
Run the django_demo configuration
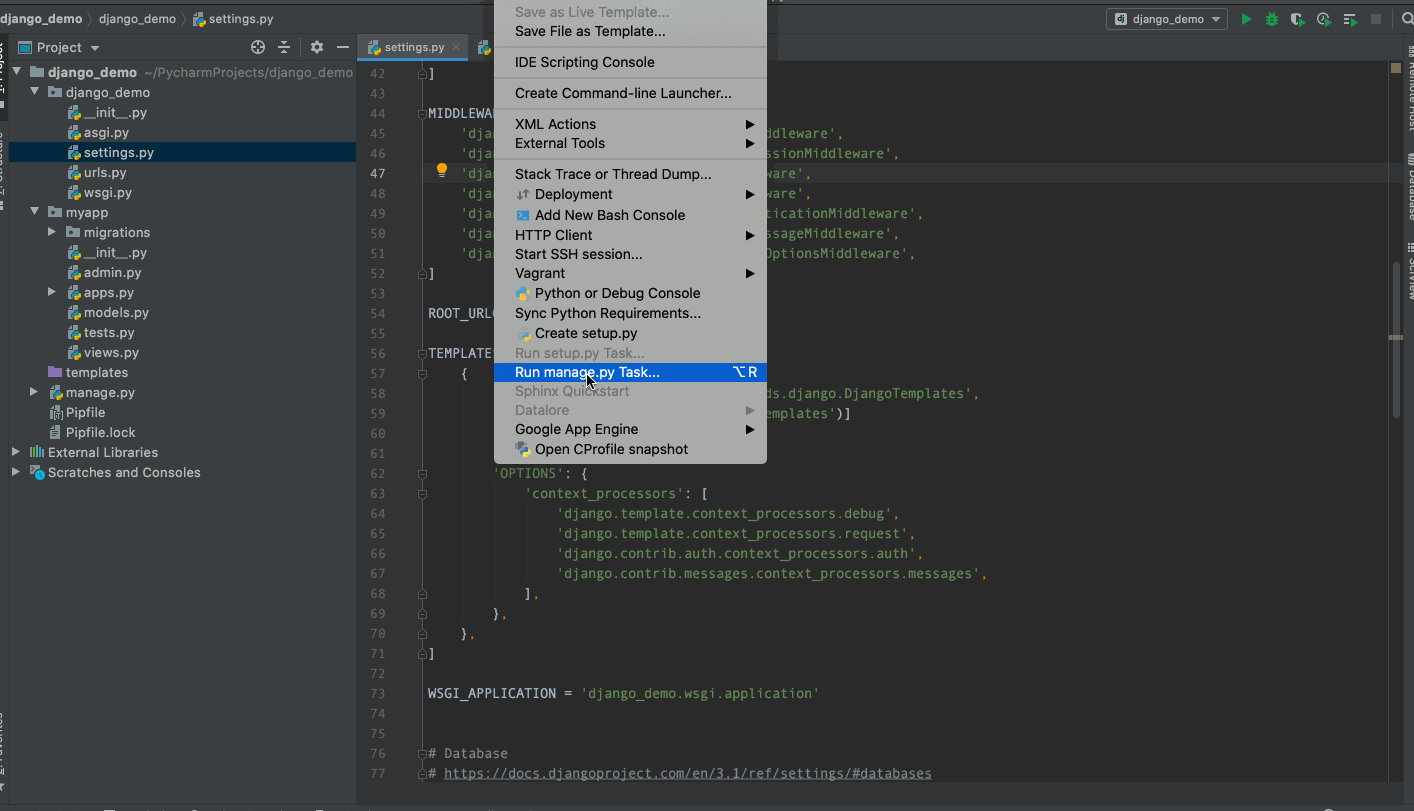pyautogui.click(x=1246, y=19)
